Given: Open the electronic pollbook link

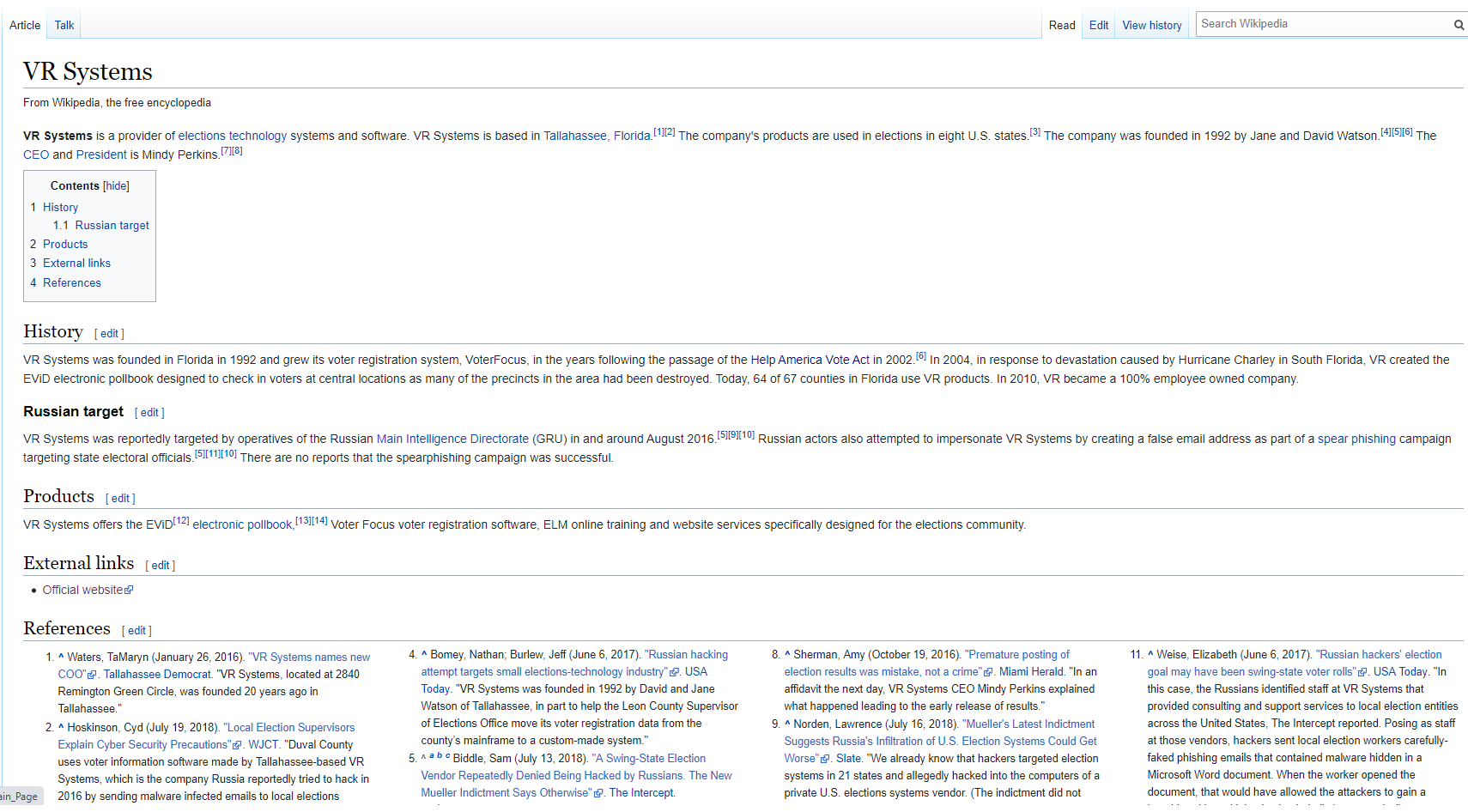Looking at the screenshot, I should (242, 524).
